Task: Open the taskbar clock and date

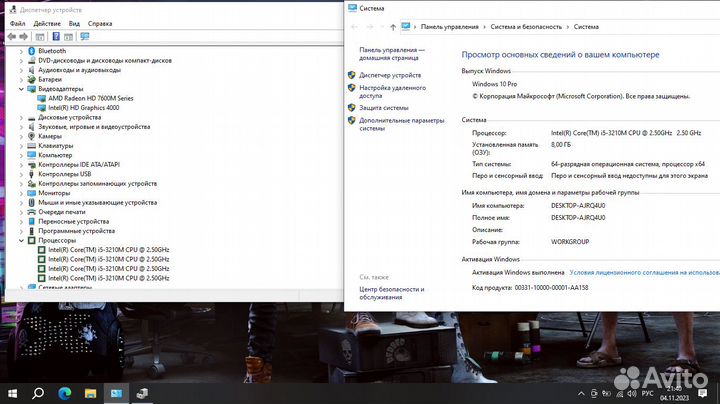Action: pos(674,393)
